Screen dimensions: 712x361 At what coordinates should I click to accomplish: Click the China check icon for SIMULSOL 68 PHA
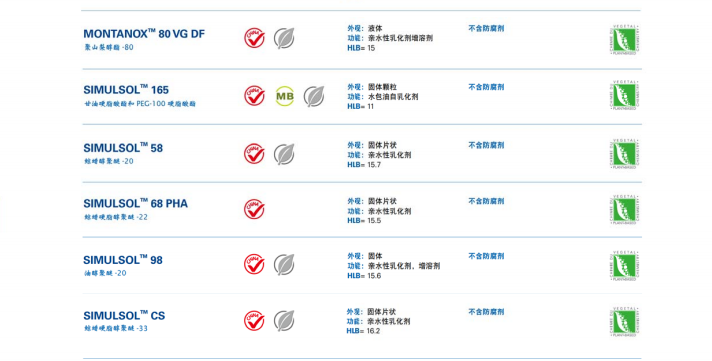[254, 209]
